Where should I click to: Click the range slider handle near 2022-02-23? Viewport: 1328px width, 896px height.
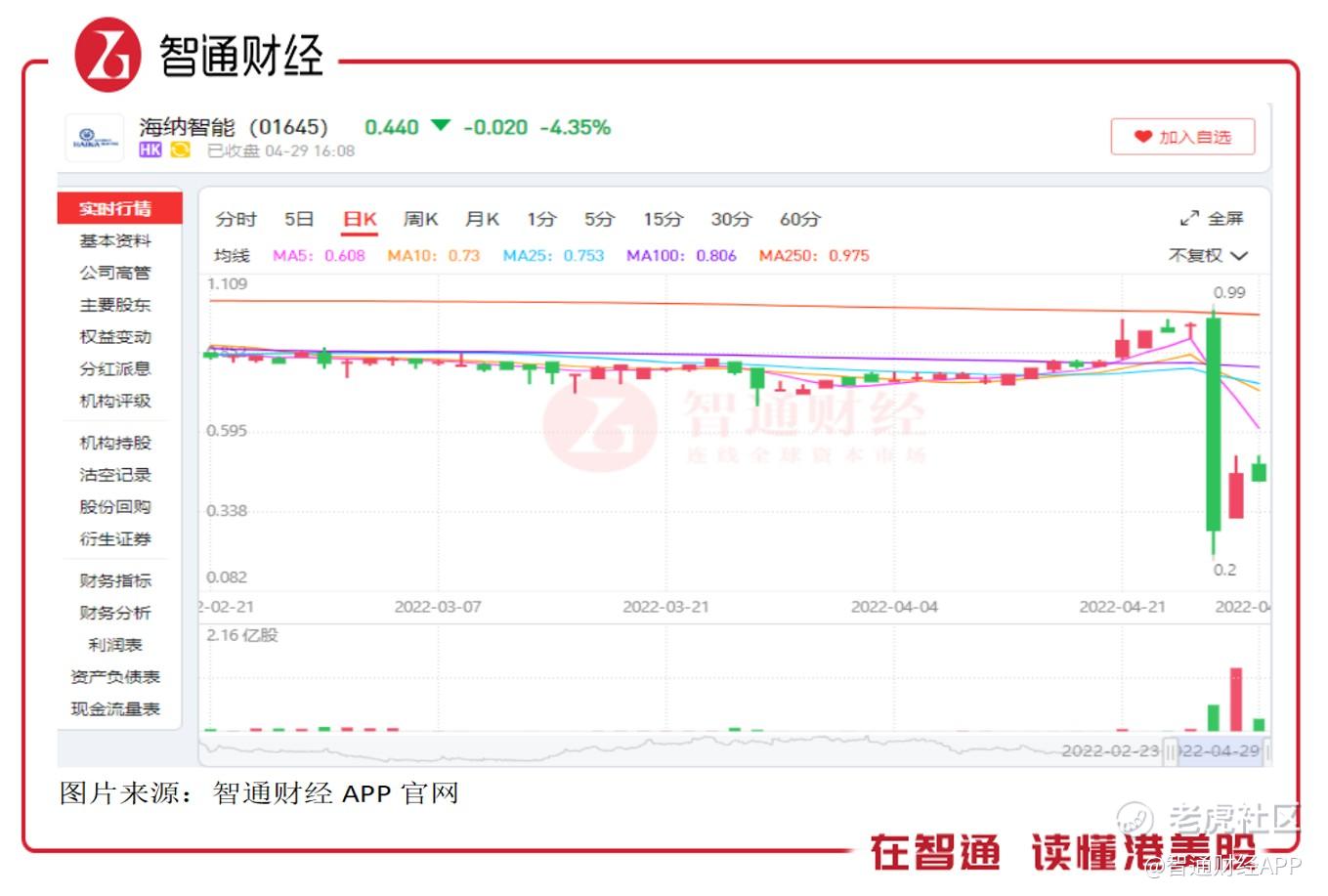pos(1170,750)
